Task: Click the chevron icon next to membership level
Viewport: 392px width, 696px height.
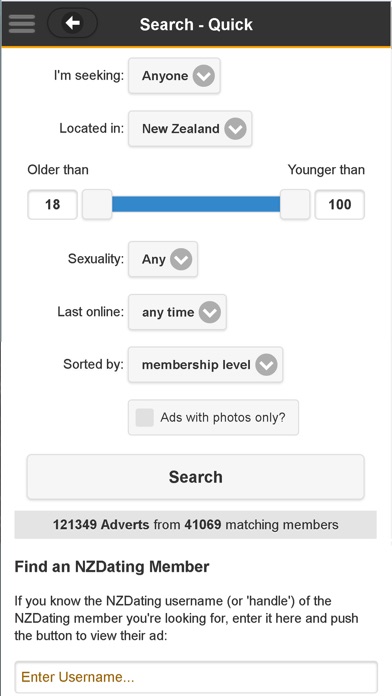Action: click(x=266, y=365)
